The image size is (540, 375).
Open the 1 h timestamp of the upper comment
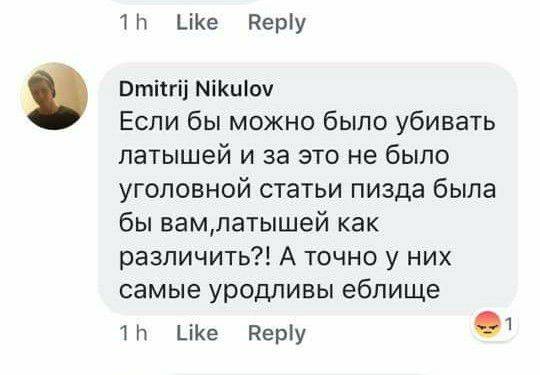(x=133, y=22)
